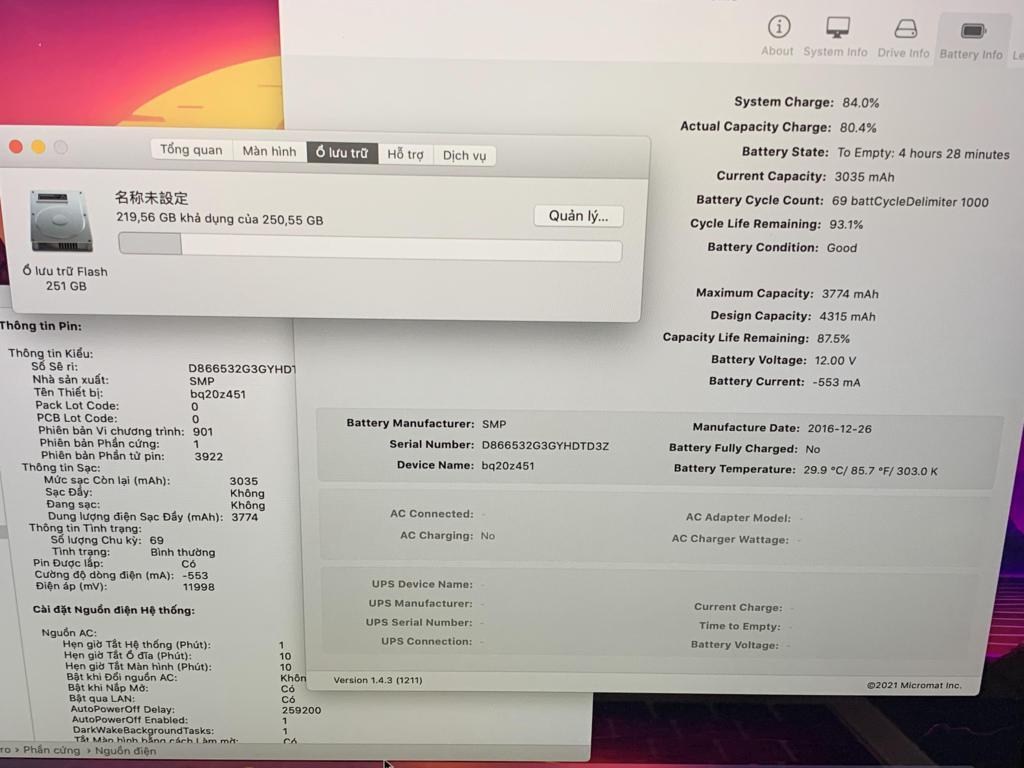Click the Battery Cycle Count value
1024x768 pixels.
pyautogui.click(x=910, y=202)
